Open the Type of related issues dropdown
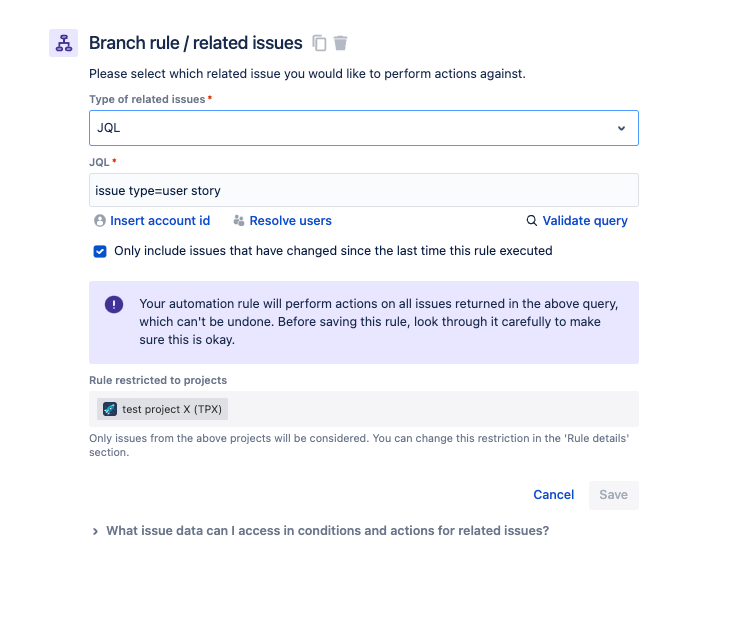 click(364, 128)
